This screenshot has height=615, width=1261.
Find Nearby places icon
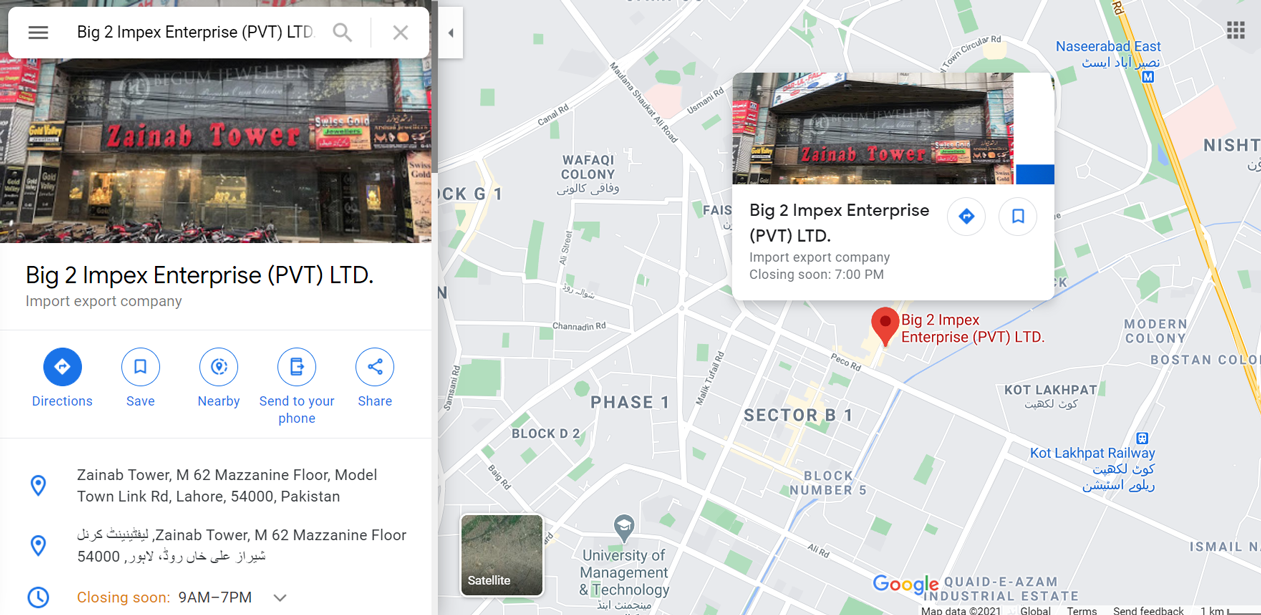click(x=218, y=367)
